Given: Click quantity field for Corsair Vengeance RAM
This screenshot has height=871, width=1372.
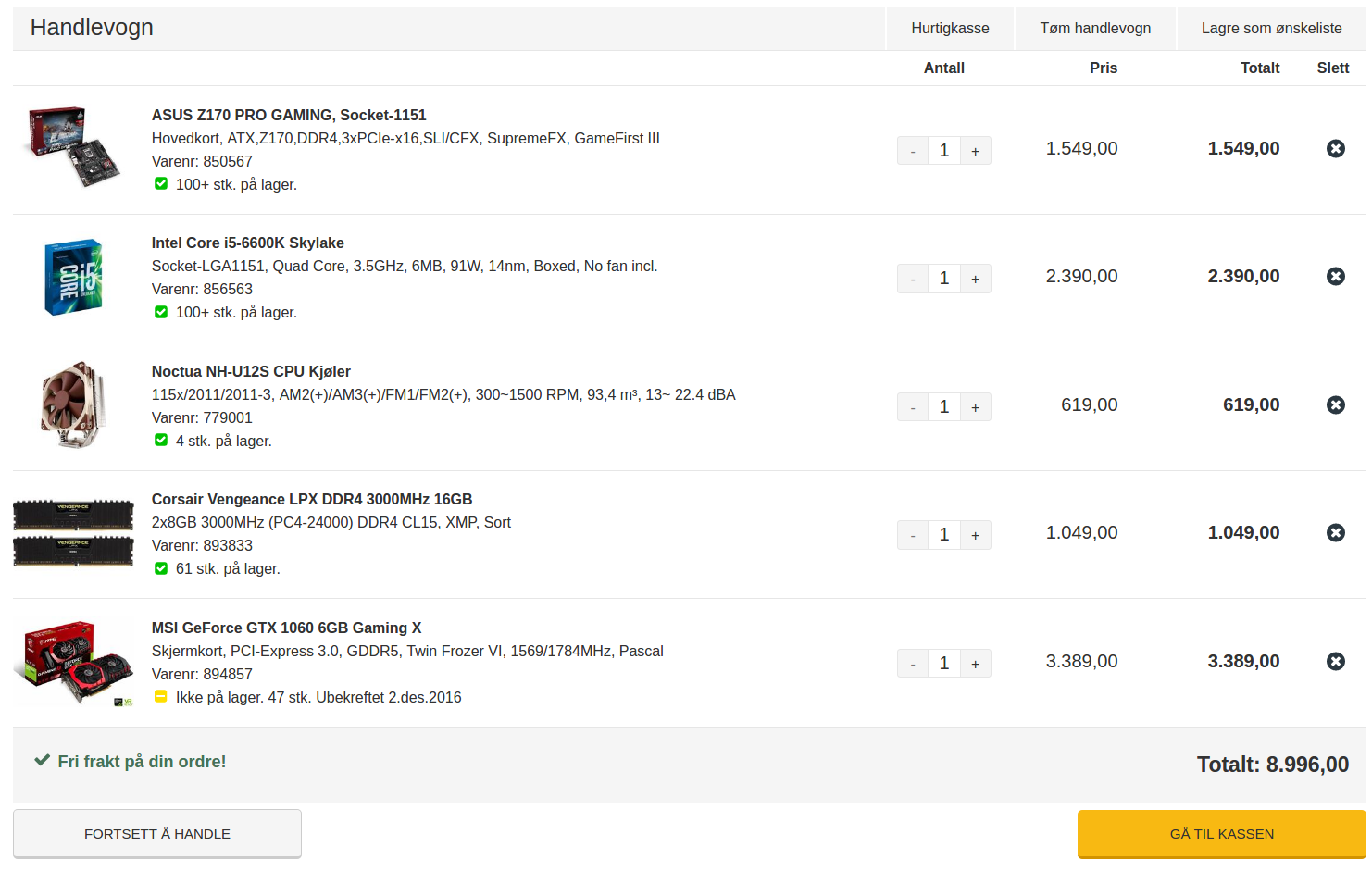Looking at the screenshot, I should (x=944, y=535).
